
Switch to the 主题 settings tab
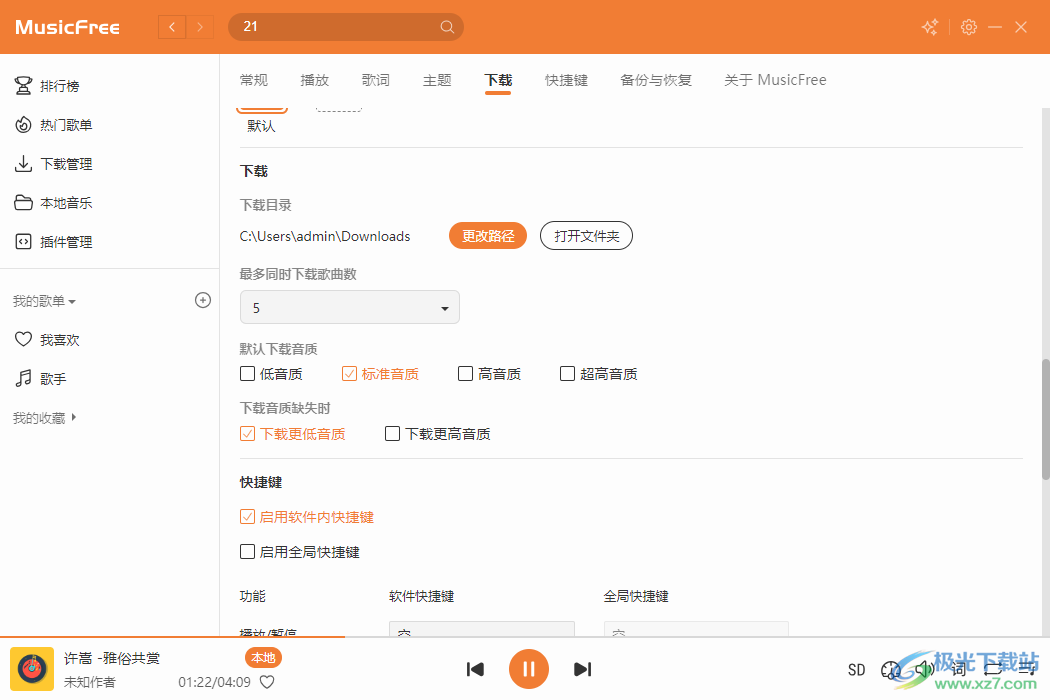(437, 80)
